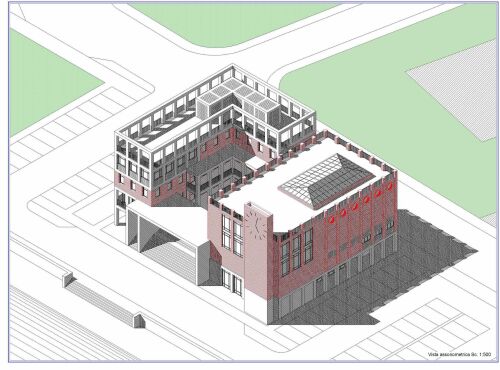Screen dimensions: 500x370
Task: Click the long low wall near the tracks
Action: coord(103,299)
